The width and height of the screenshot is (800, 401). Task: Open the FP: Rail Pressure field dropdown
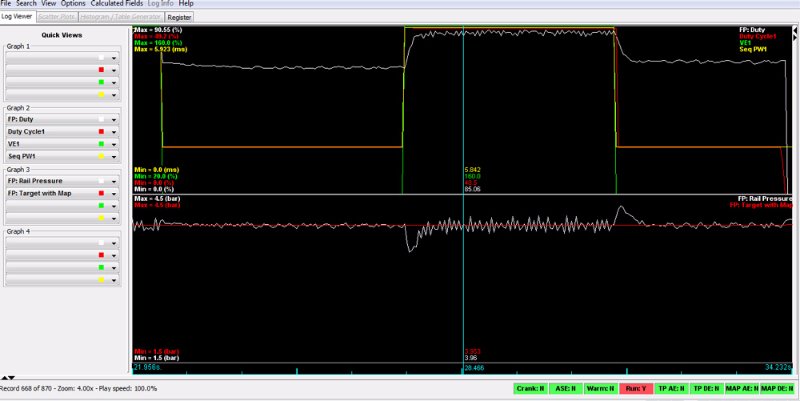point(115,181)
